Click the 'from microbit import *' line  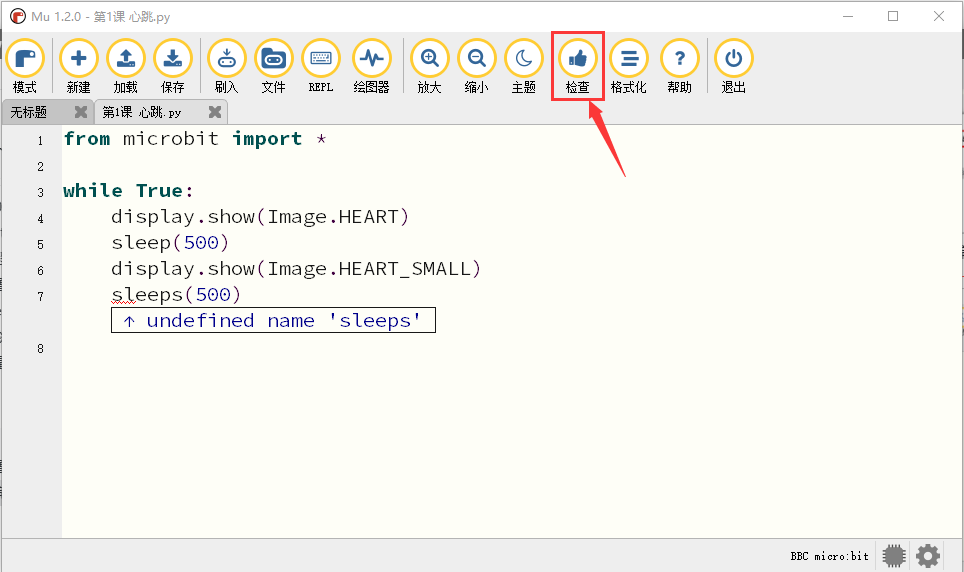coord(195,139)
